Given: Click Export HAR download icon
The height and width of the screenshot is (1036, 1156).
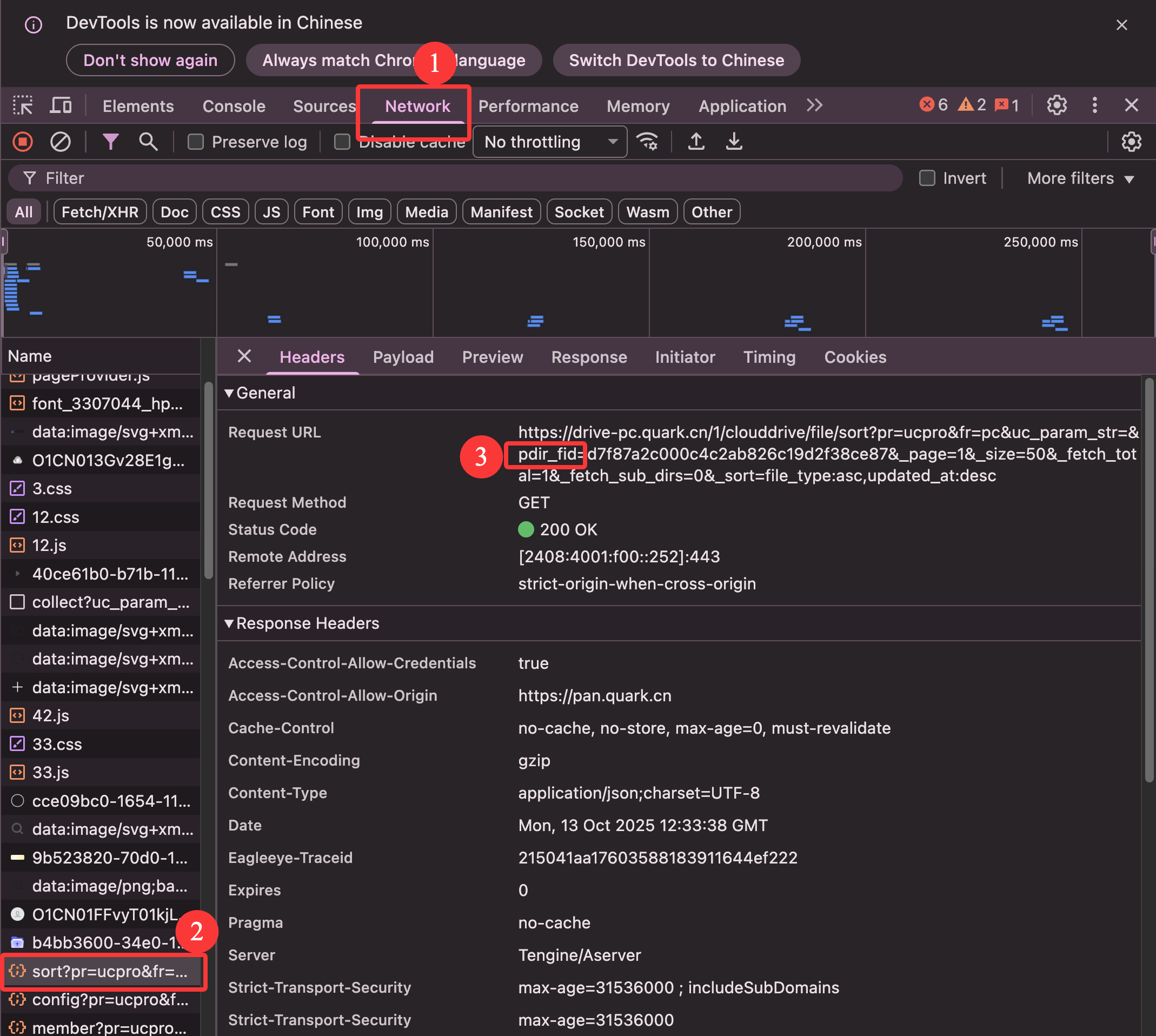Looking at the screenshot, I should pyautogui.click(x=734, y=142).
